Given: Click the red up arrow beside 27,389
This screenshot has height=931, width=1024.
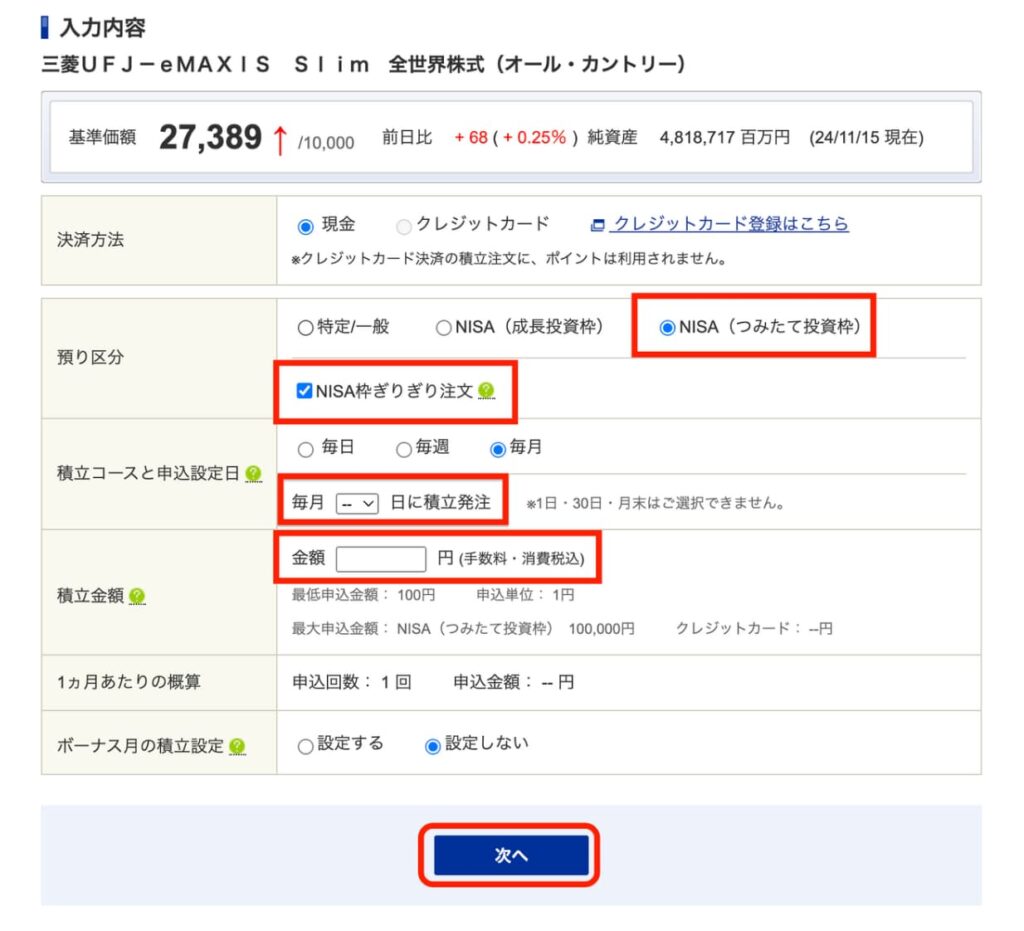Looking at the screenshot, I should click(280, 140).
